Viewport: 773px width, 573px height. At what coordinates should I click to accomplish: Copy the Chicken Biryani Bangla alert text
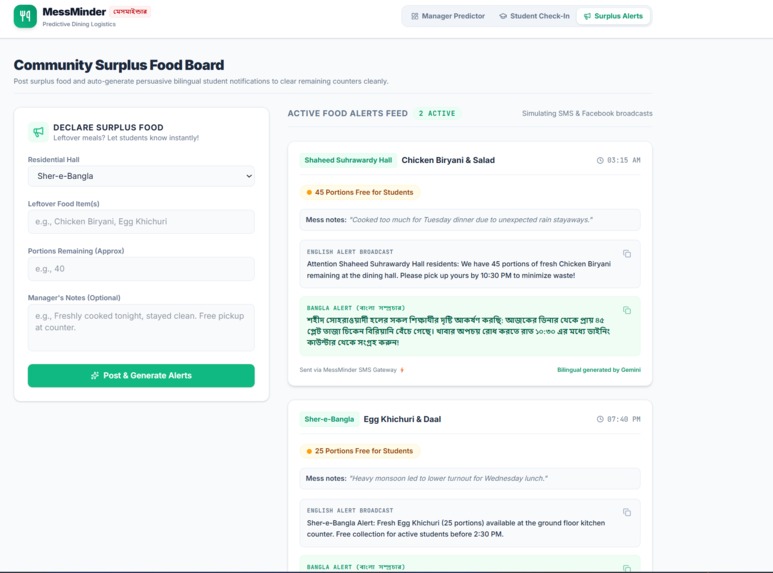point(627,310)
